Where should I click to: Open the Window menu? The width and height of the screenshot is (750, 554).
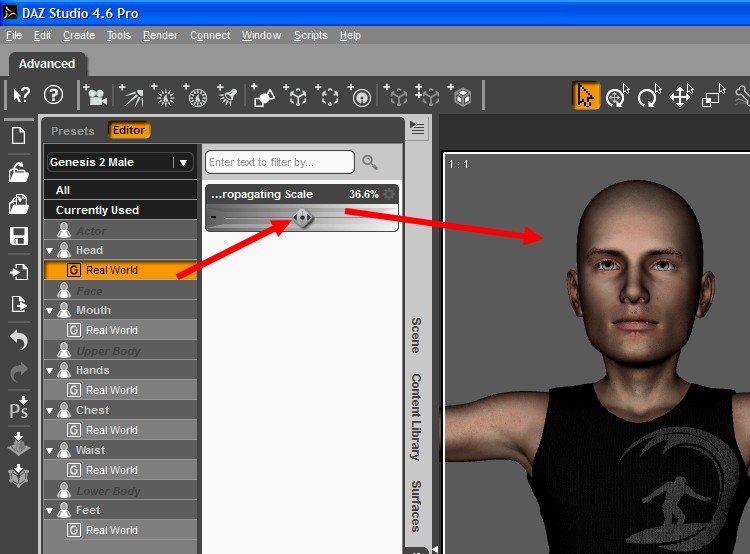261,35
